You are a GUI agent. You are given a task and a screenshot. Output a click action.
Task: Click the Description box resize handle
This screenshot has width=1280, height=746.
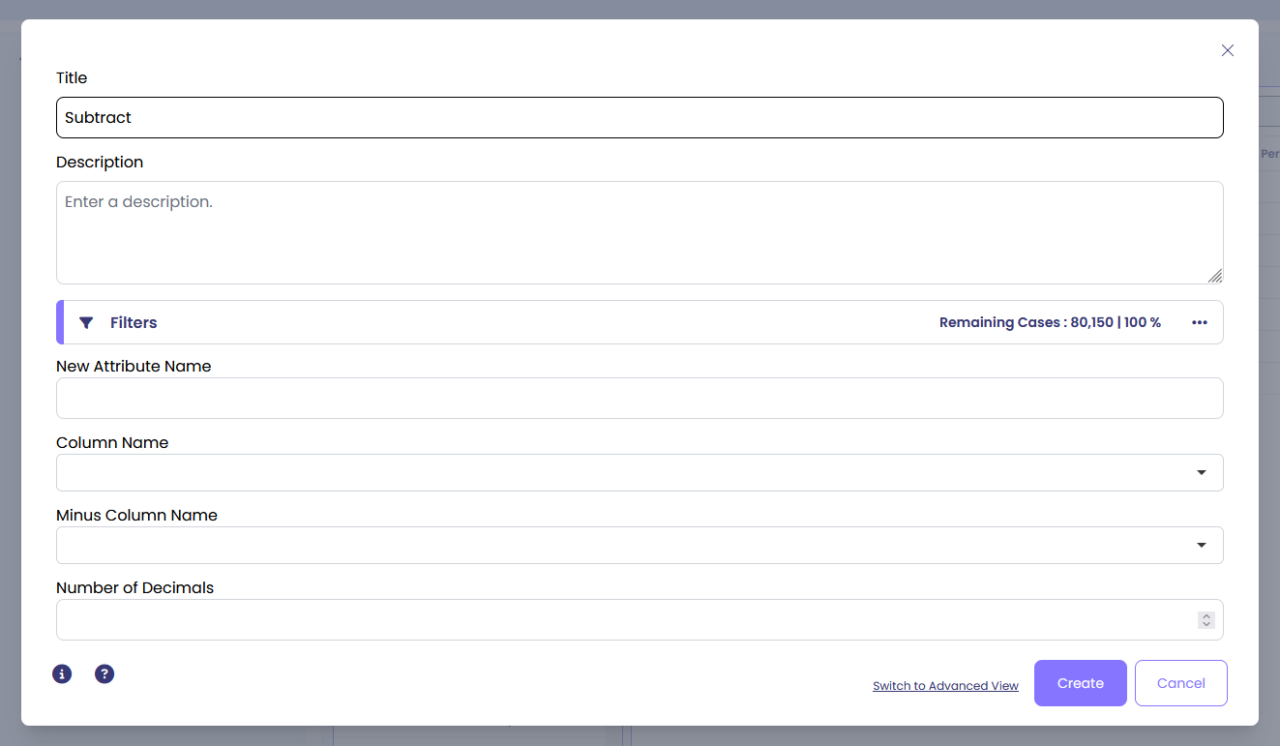pyautogui.click(x=1214, y=276)
